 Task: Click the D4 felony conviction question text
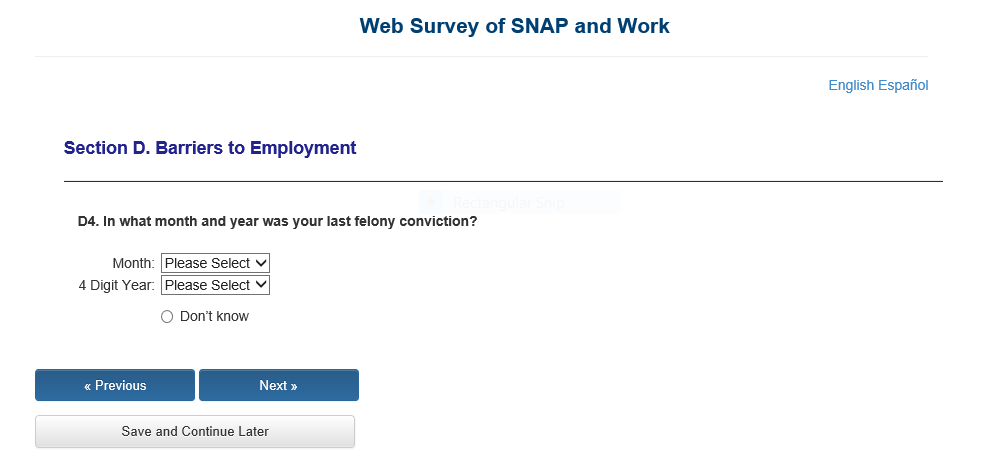[277, 221]
